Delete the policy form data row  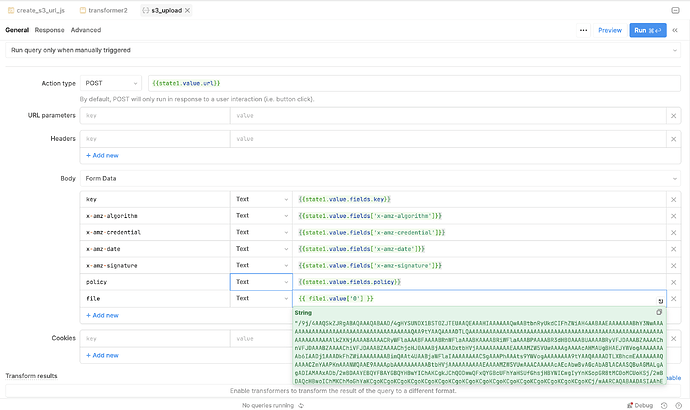click(673, 282)
